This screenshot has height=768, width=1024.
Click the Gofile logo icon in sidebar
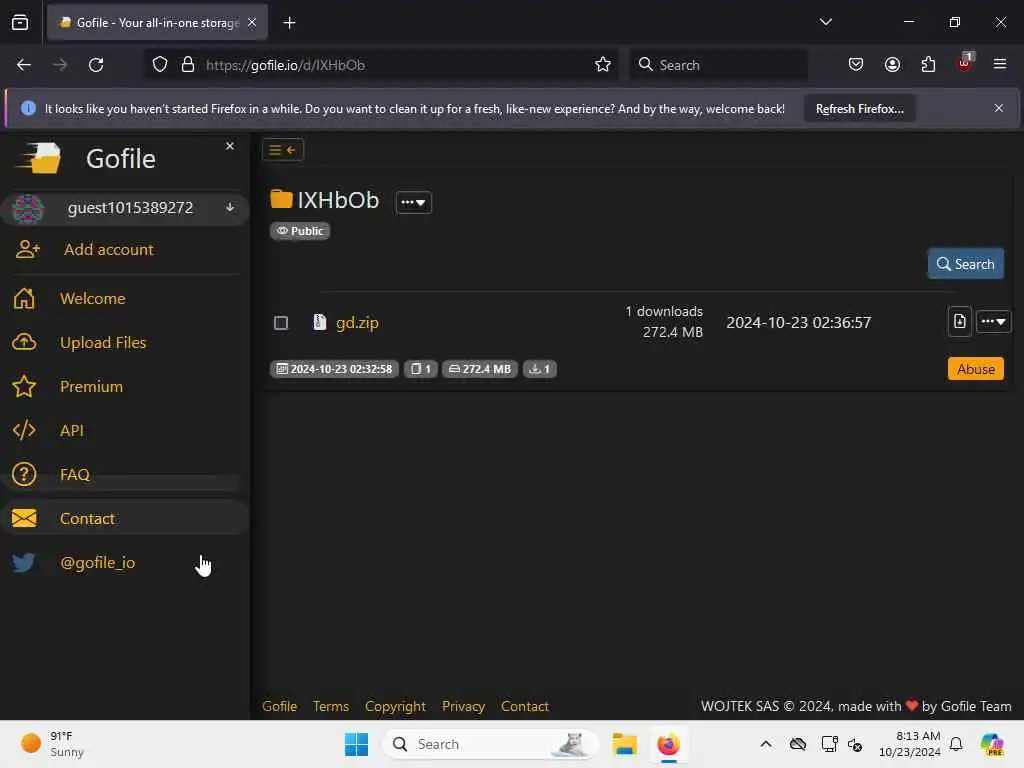click(39, 158)
